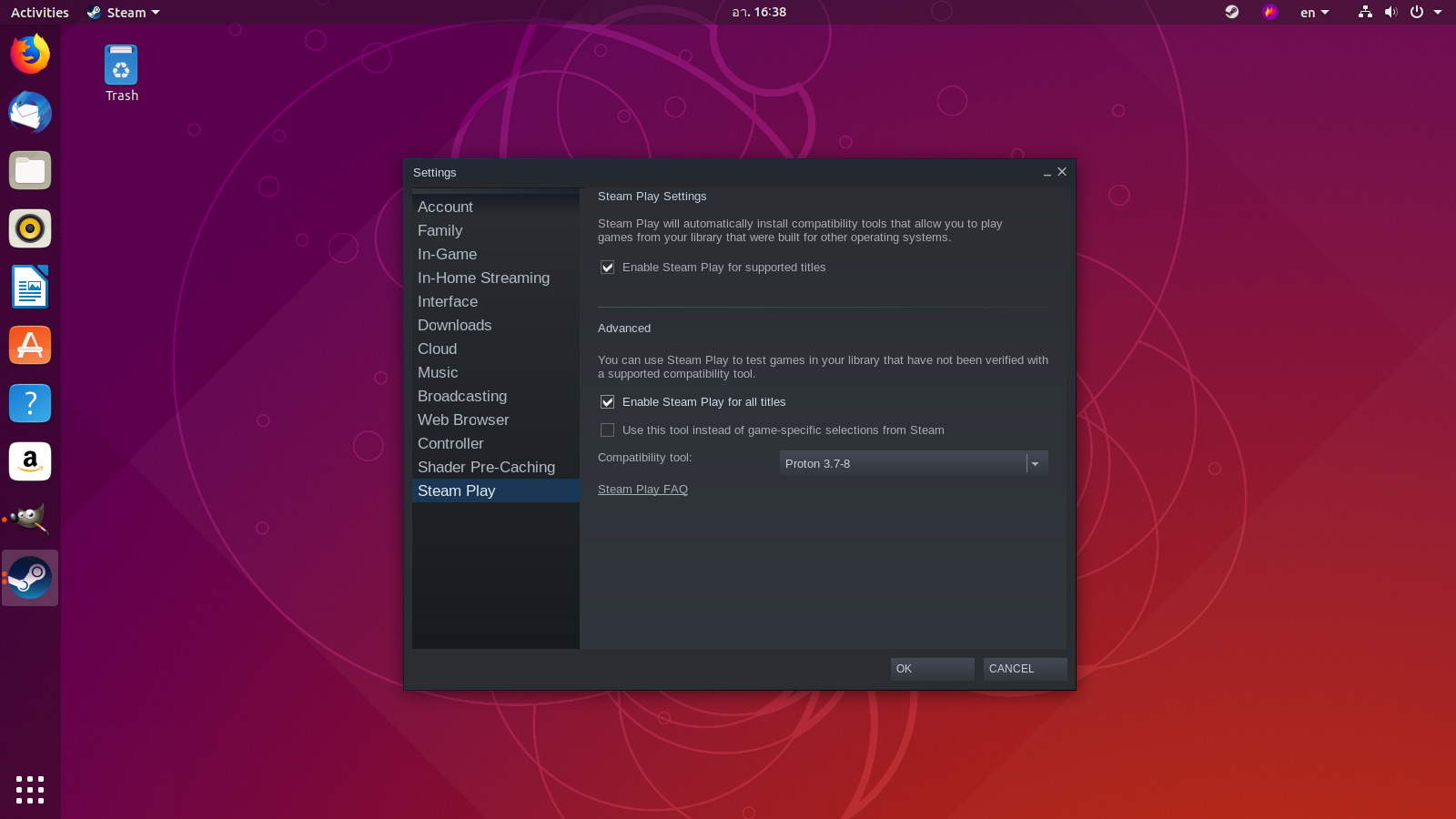Open Ubuntu Software in the dock
The image size is (1456, 819).
30,345
